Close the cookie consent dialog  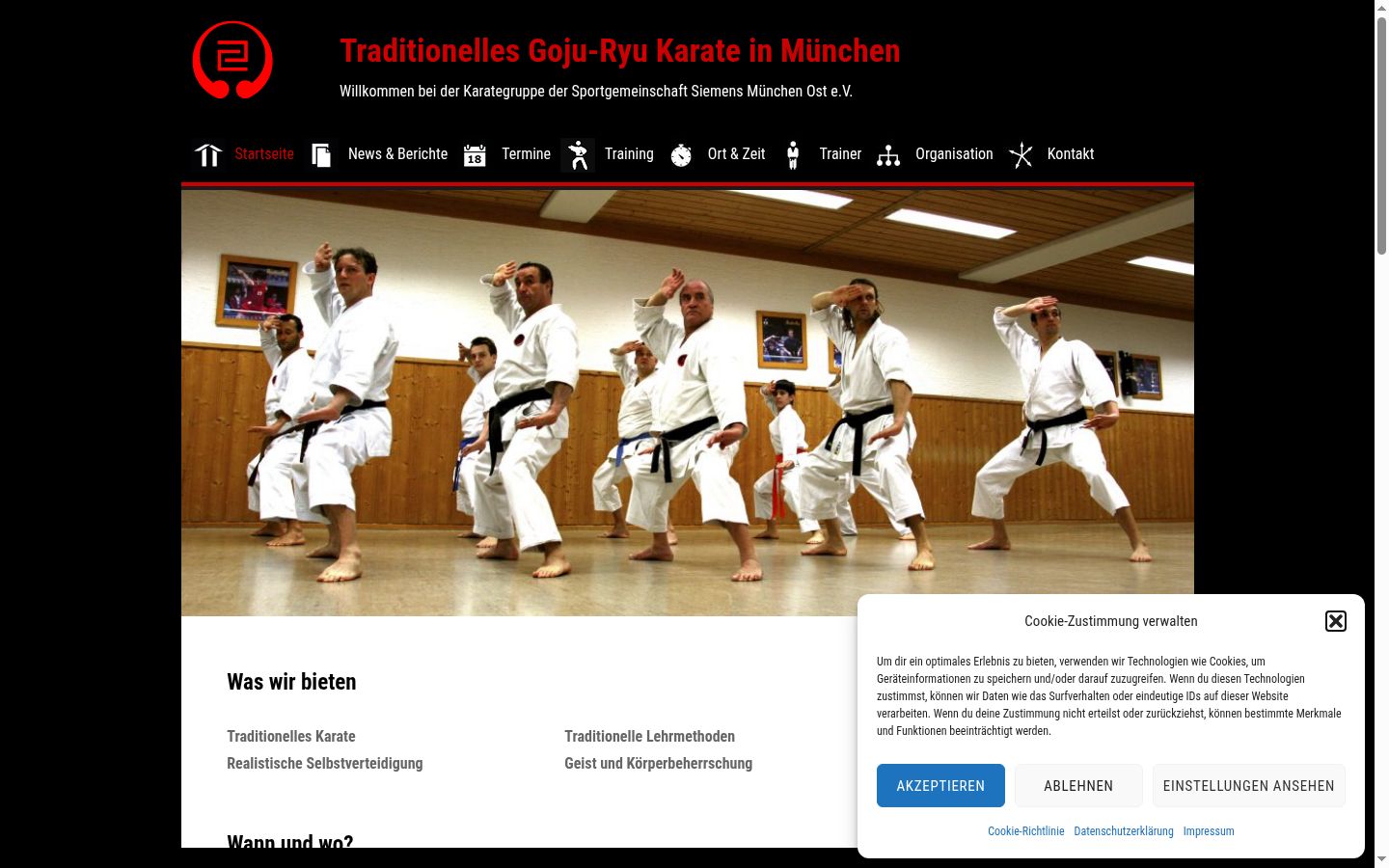click(1336, 621)
